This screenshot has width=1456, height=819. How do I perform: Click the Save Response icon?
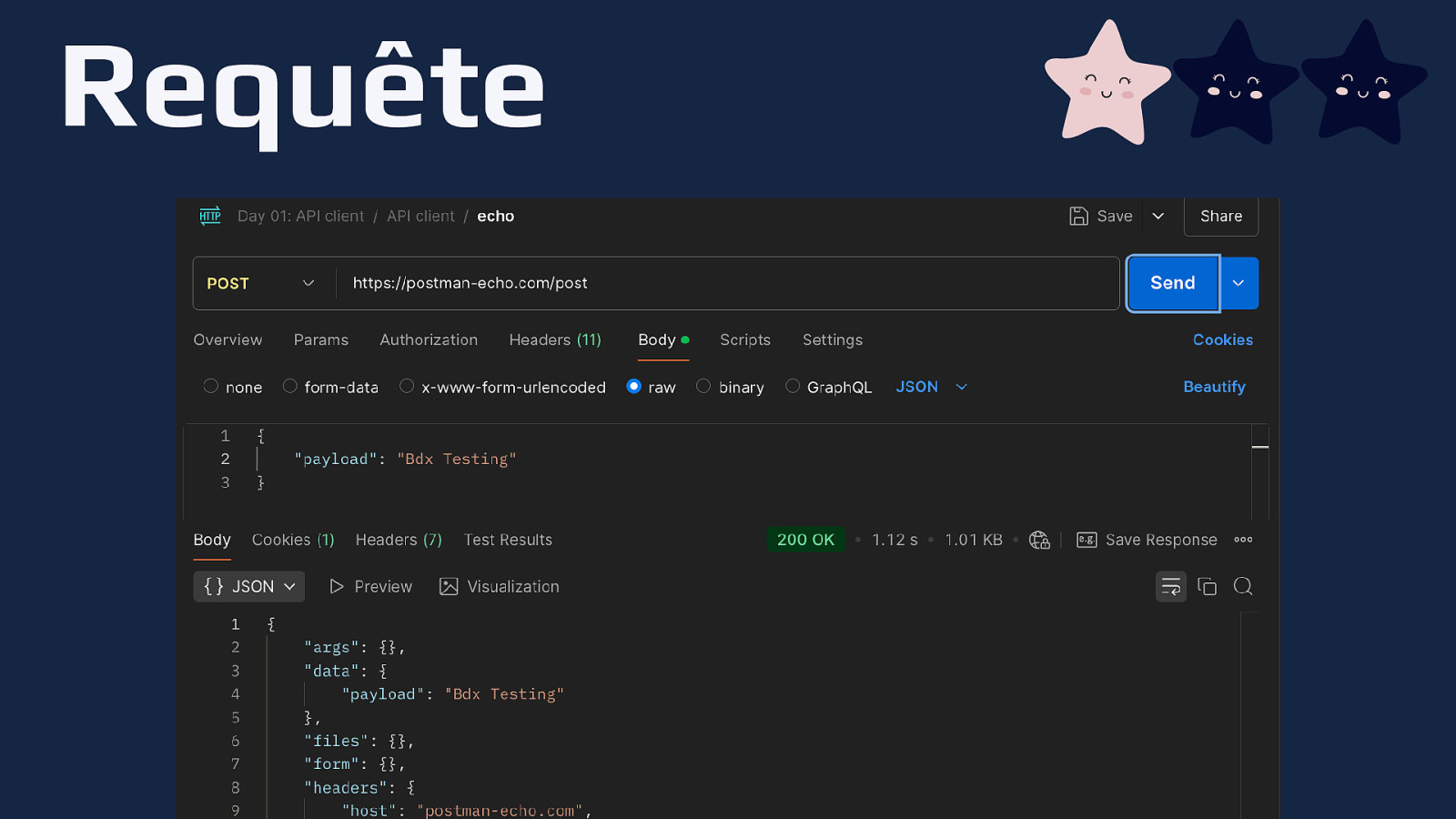point(1087,540)
